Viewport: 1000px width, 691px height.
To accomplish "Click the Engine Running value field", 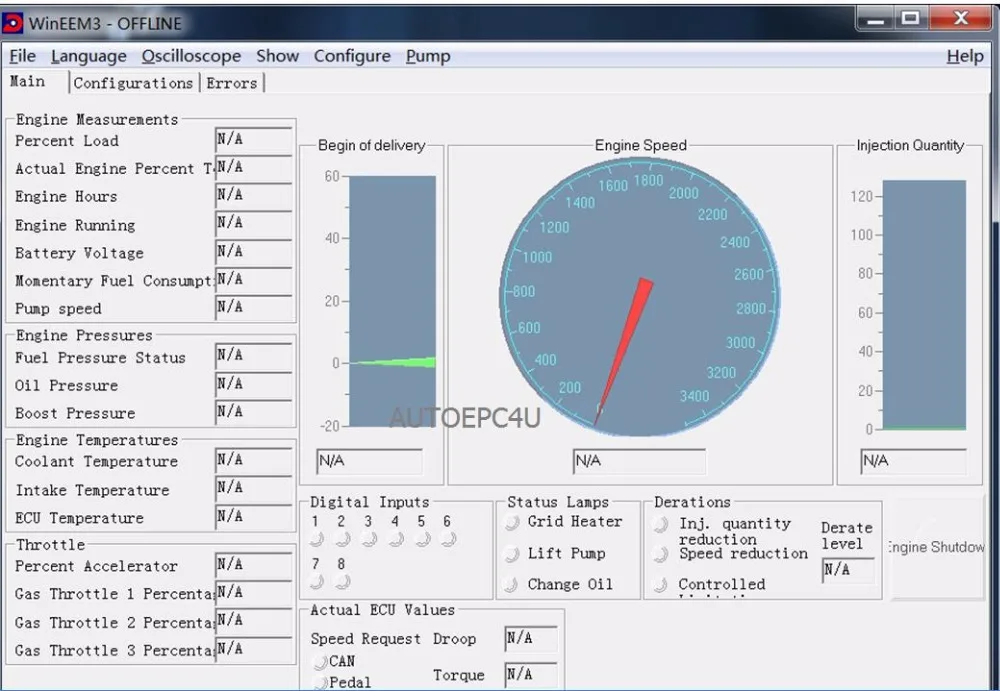I will pyautogui.click(x=254, y=223).
